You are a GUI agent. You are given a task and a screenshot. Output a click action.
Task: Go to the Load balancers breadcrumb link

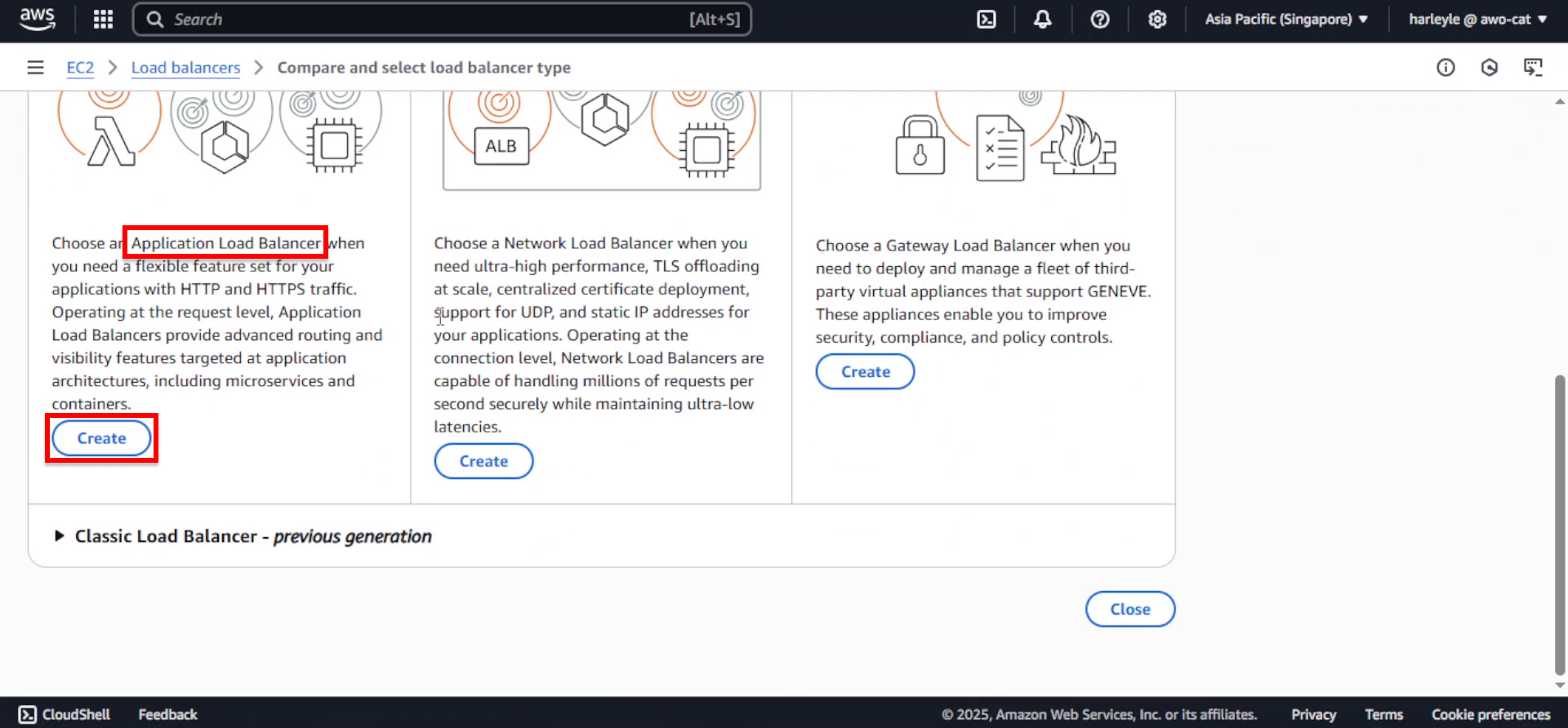click(x=185, y=68)
